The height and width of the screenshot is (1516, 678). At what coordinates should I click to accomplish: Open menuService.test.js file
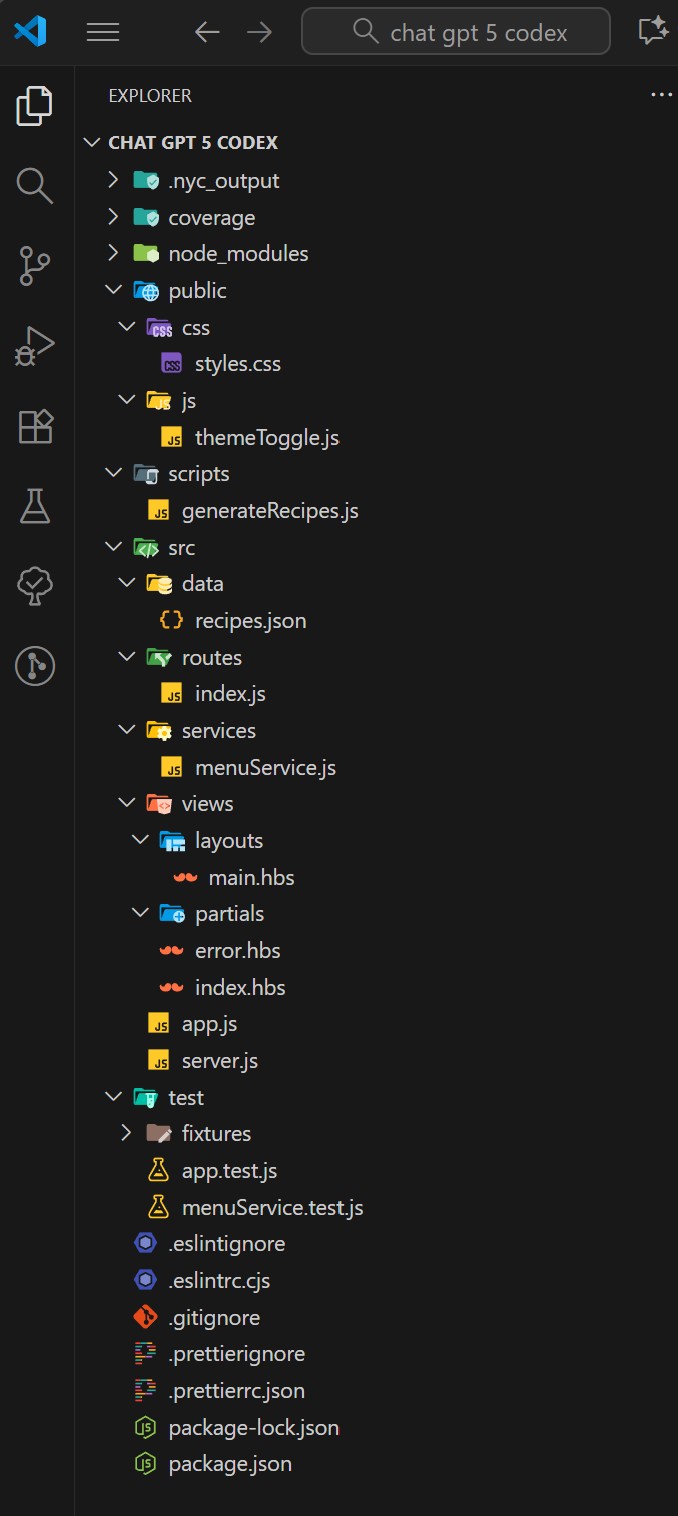[272, 1207]
